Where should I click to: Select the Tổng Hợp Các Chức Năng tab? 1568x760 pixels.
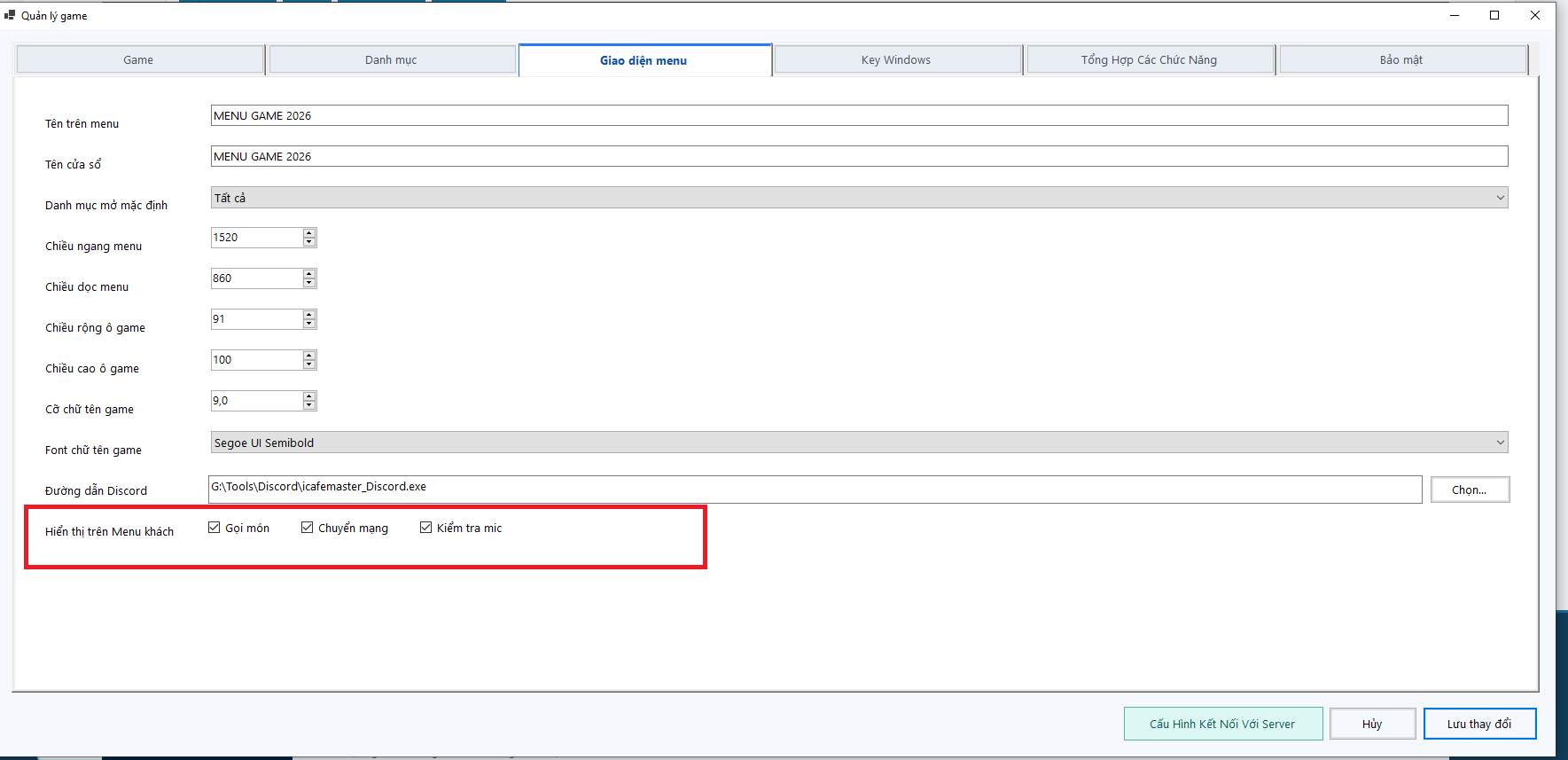(x=1150, y=59)
